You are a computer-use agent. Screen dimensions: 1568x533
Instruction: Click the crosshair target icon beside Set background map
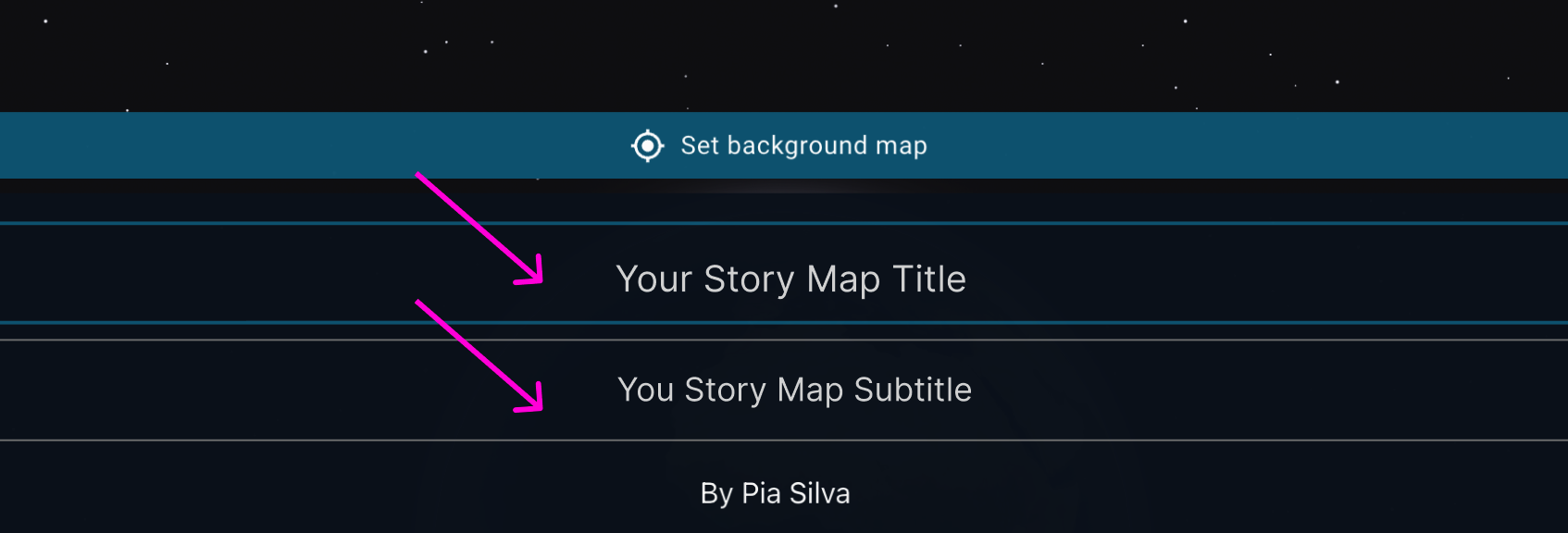click(x=648, y=146)
